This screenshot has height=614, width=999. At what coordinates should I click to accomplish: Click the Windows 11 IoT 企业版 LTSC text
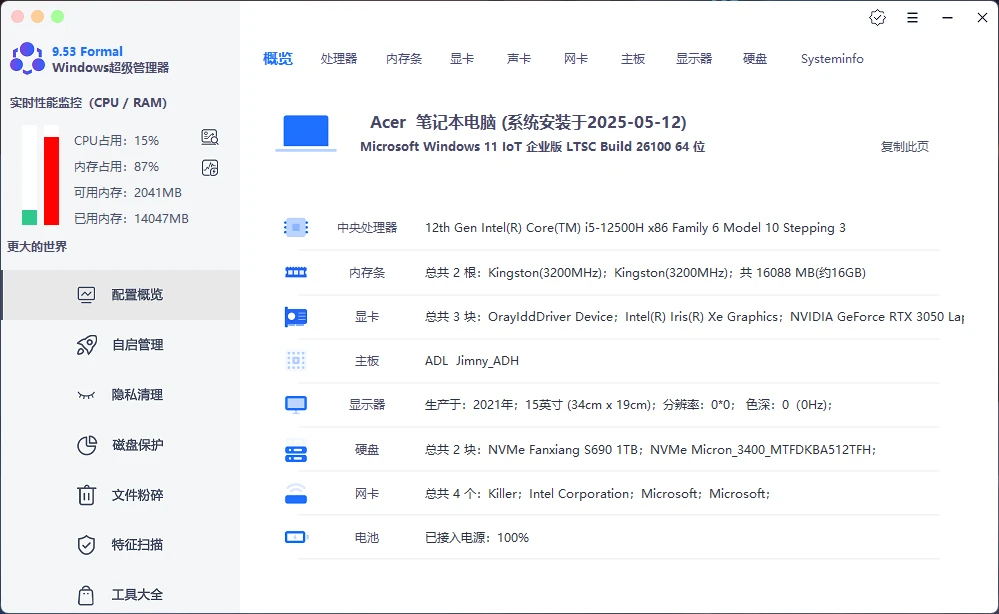(533, 146)
